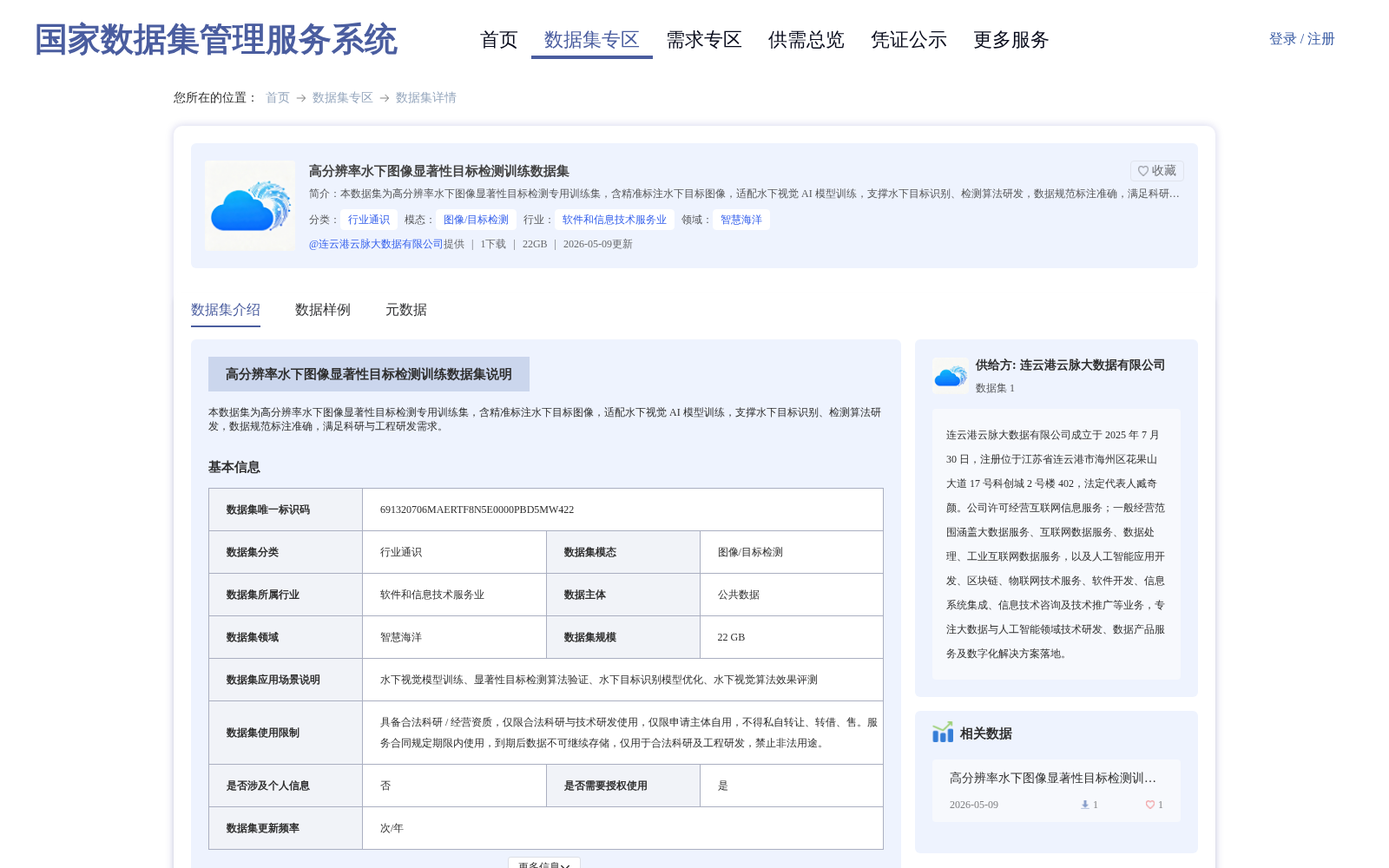Screen dimensions: 1389x868
Task: Open the dataset cloud logo thumbnail
Action: tap(250, 206)
